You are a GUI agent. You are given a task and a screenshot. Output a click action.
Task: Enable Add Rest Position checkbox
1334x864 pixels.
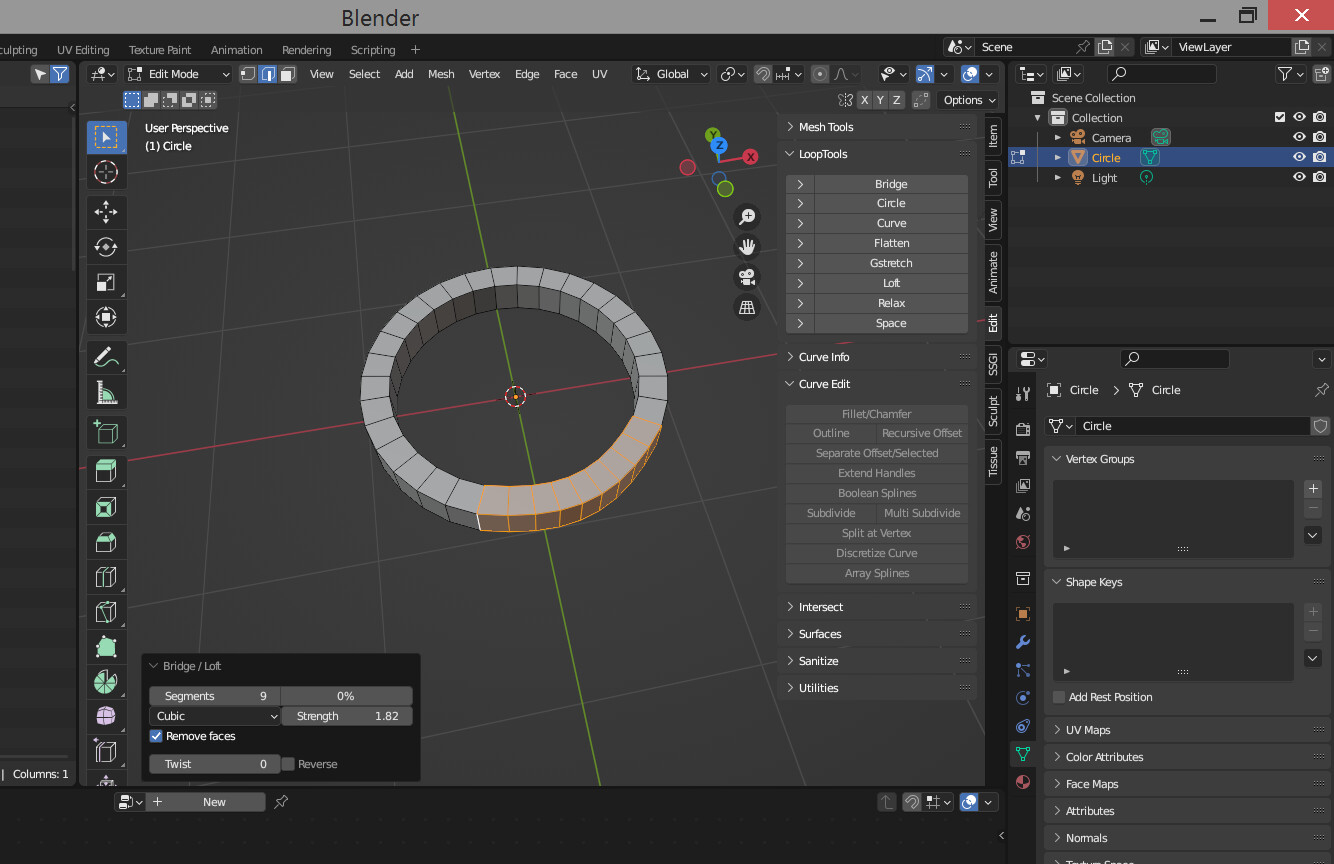click(1059, 697)
